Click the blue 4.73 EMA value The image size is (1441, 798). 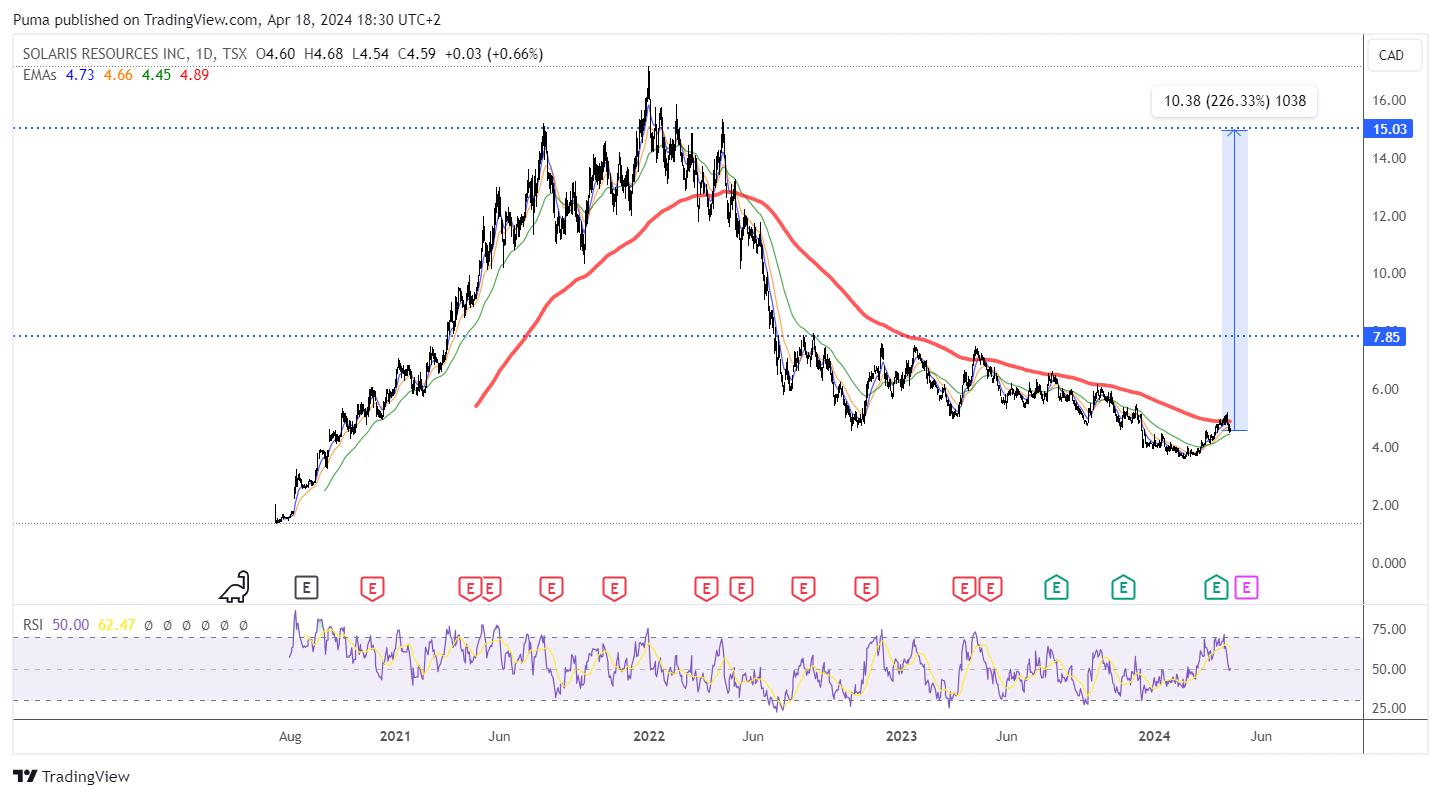tap(79, 74)
